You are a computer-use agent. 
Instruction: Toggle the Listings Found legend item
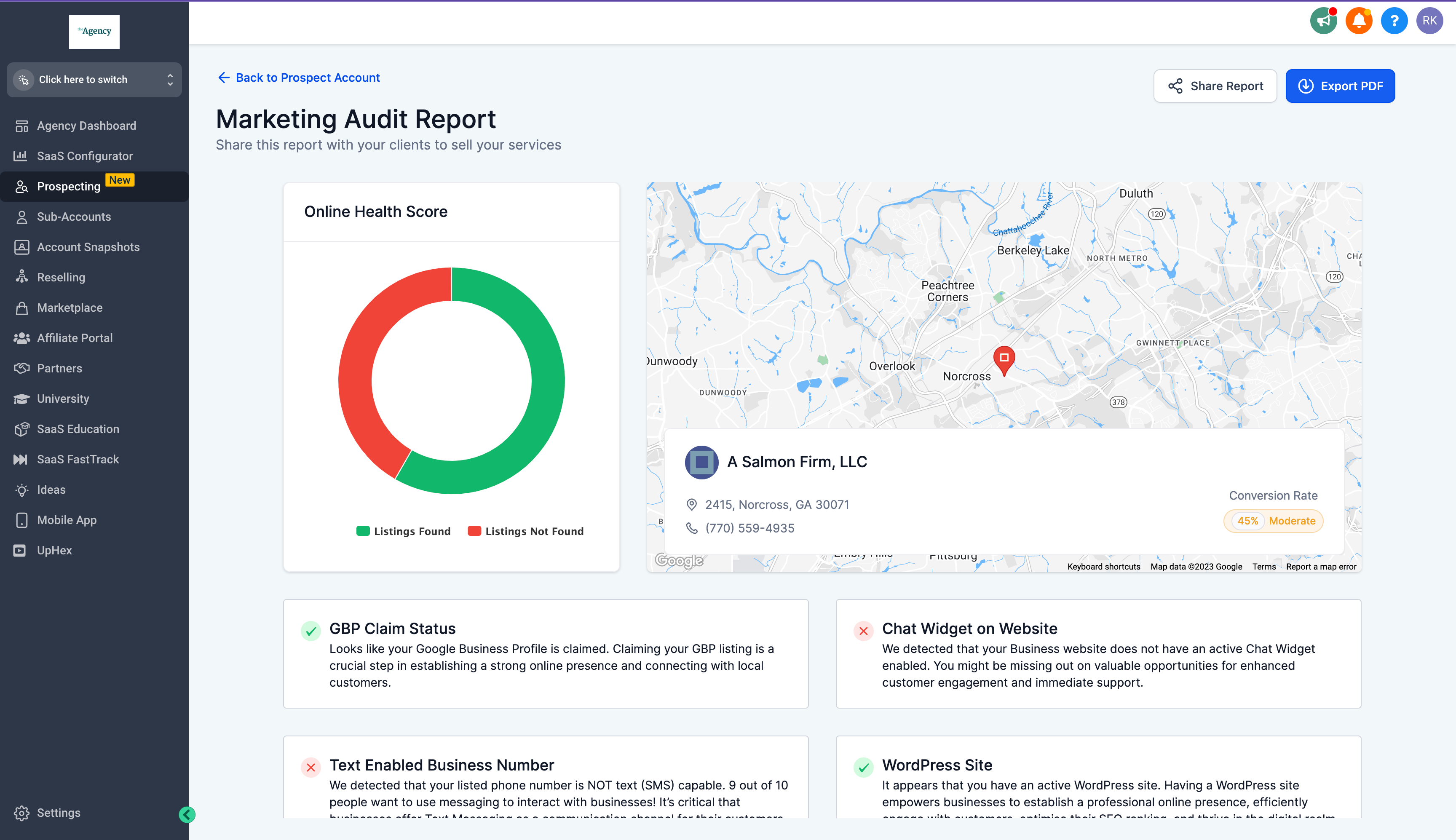tap(403, 531)
